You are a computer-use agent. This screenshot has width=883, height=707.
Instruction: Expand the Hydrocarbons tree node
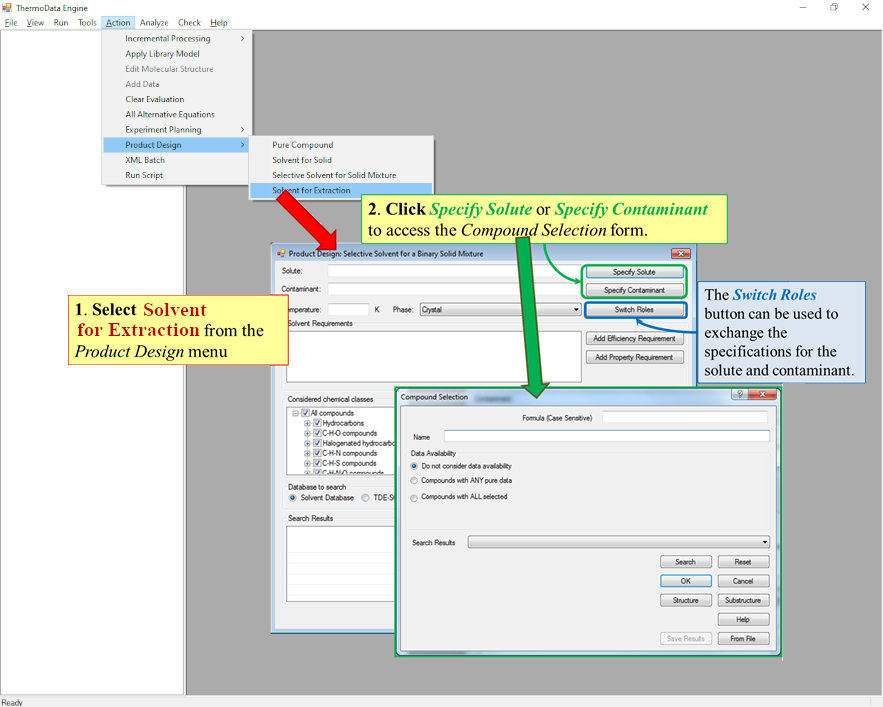(x=307, y=423)
